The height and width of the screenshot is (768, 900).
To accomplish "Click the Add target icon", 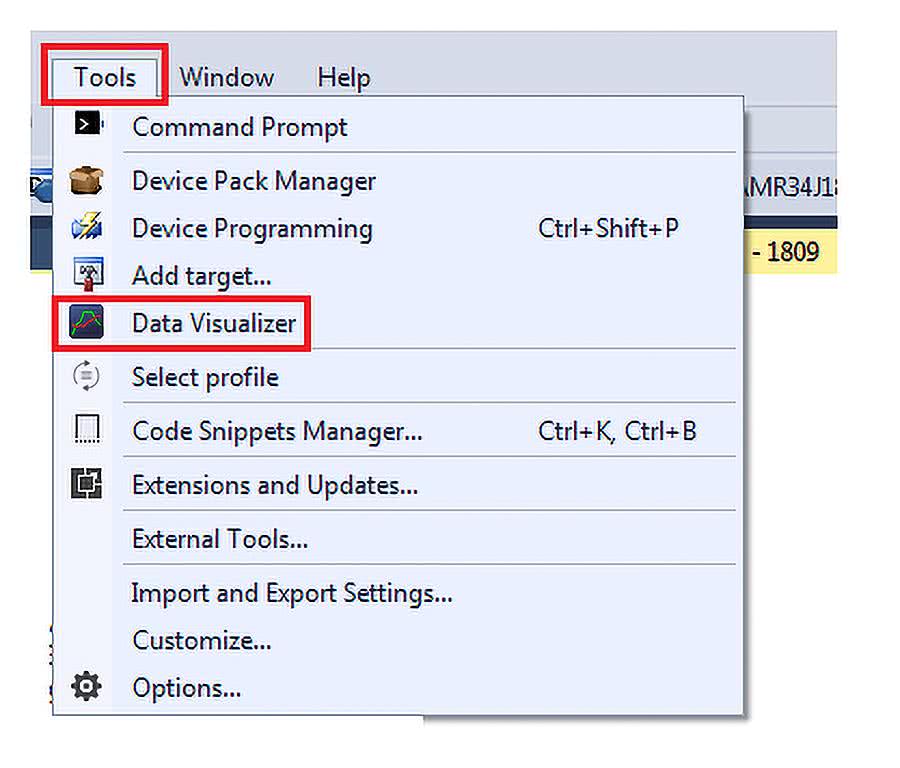I will (x=87, y=274).
